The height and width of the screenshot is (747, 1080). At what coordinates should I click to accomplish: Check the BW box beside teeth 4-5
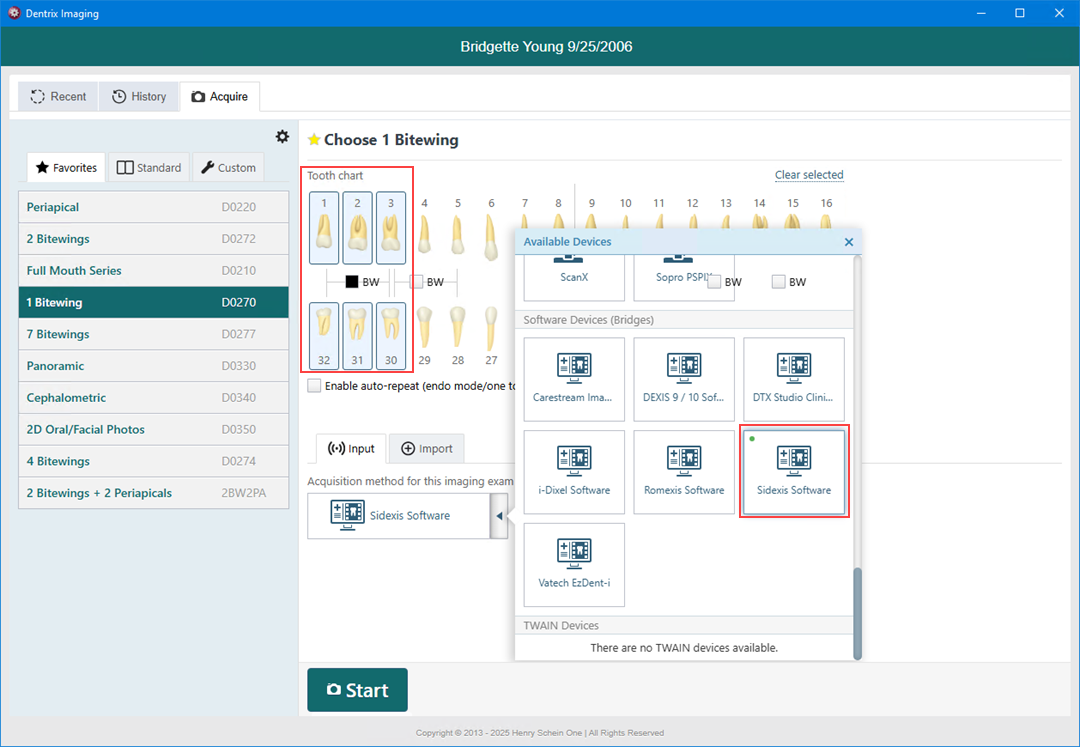point(417,282)
